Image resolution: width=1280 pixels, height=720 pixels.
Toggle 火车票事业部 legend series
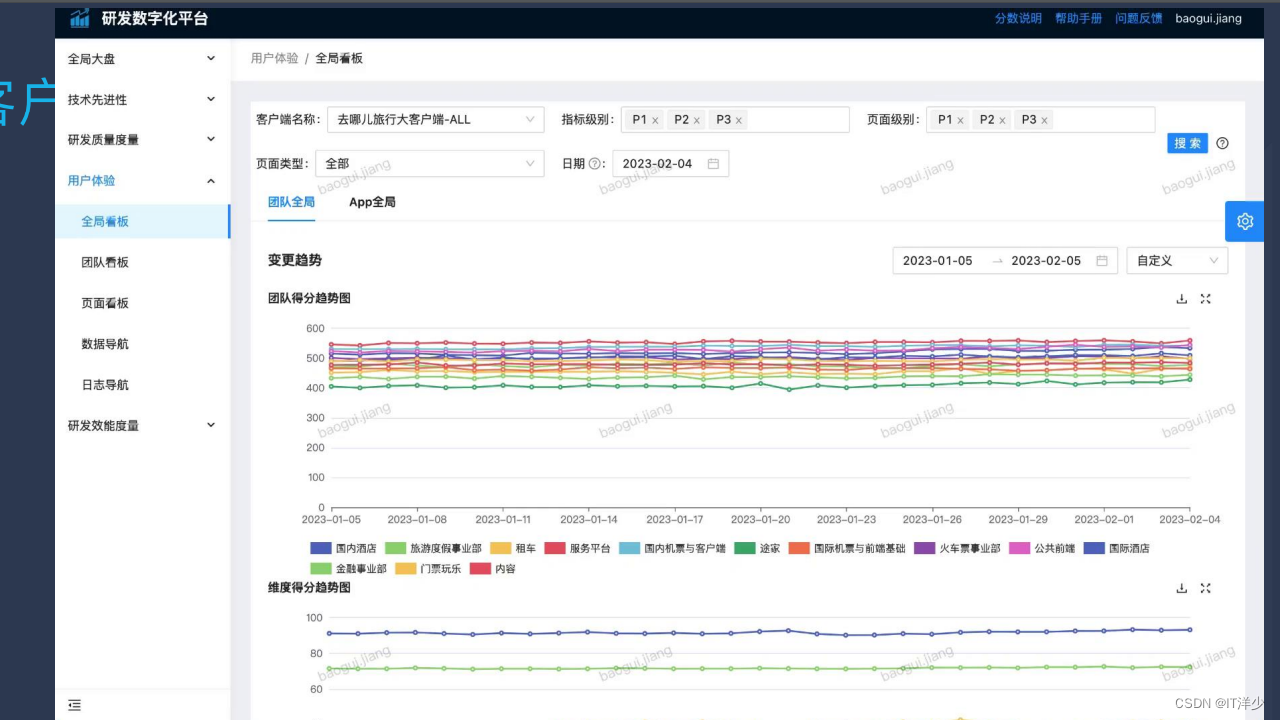pos(957,549)
